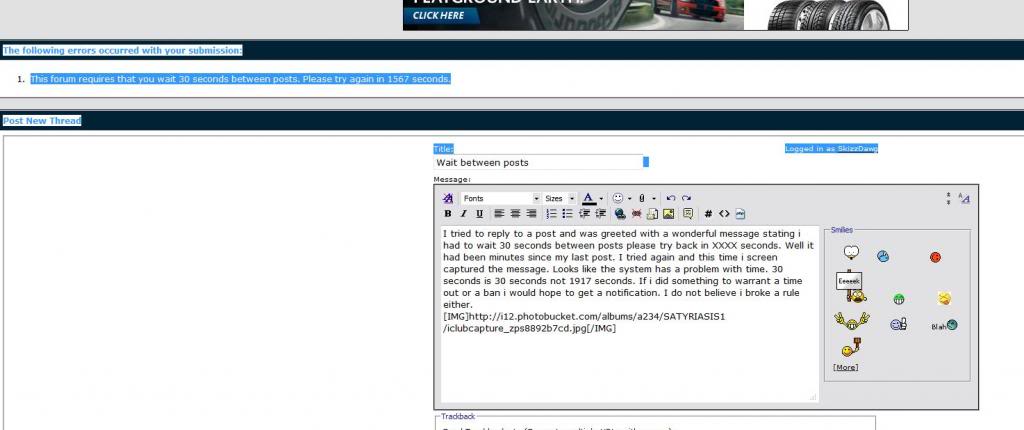Click the tire advertisement banner

pos(656,15)
